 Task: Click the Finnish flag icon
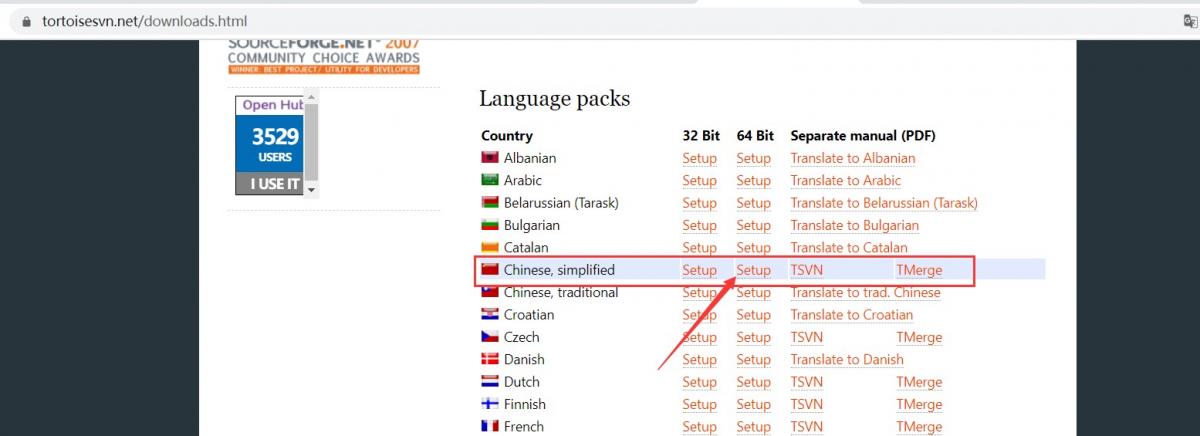click(490, 404)
